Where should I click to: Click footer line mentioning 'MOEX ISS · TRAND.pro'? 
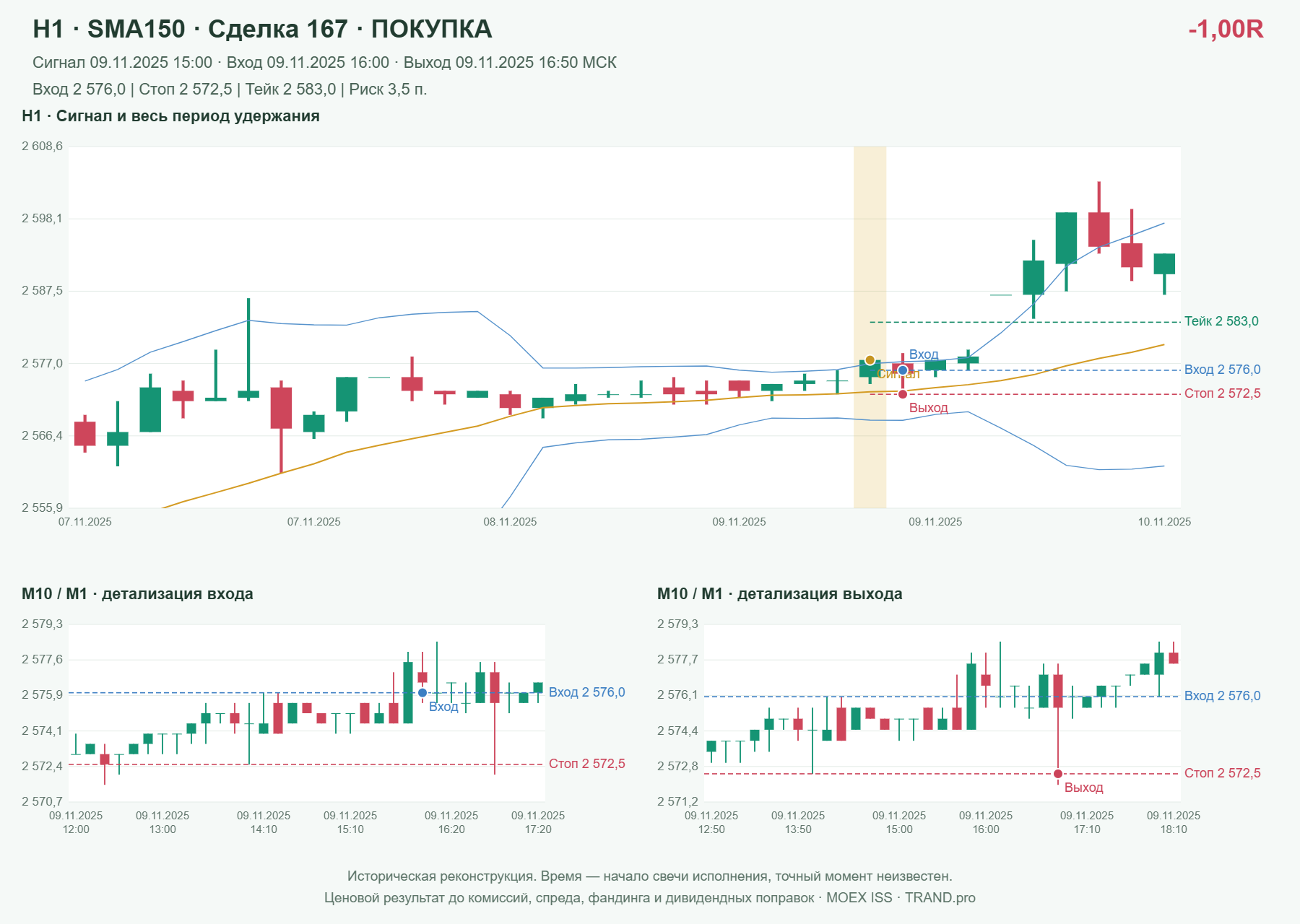coord(650,898)
